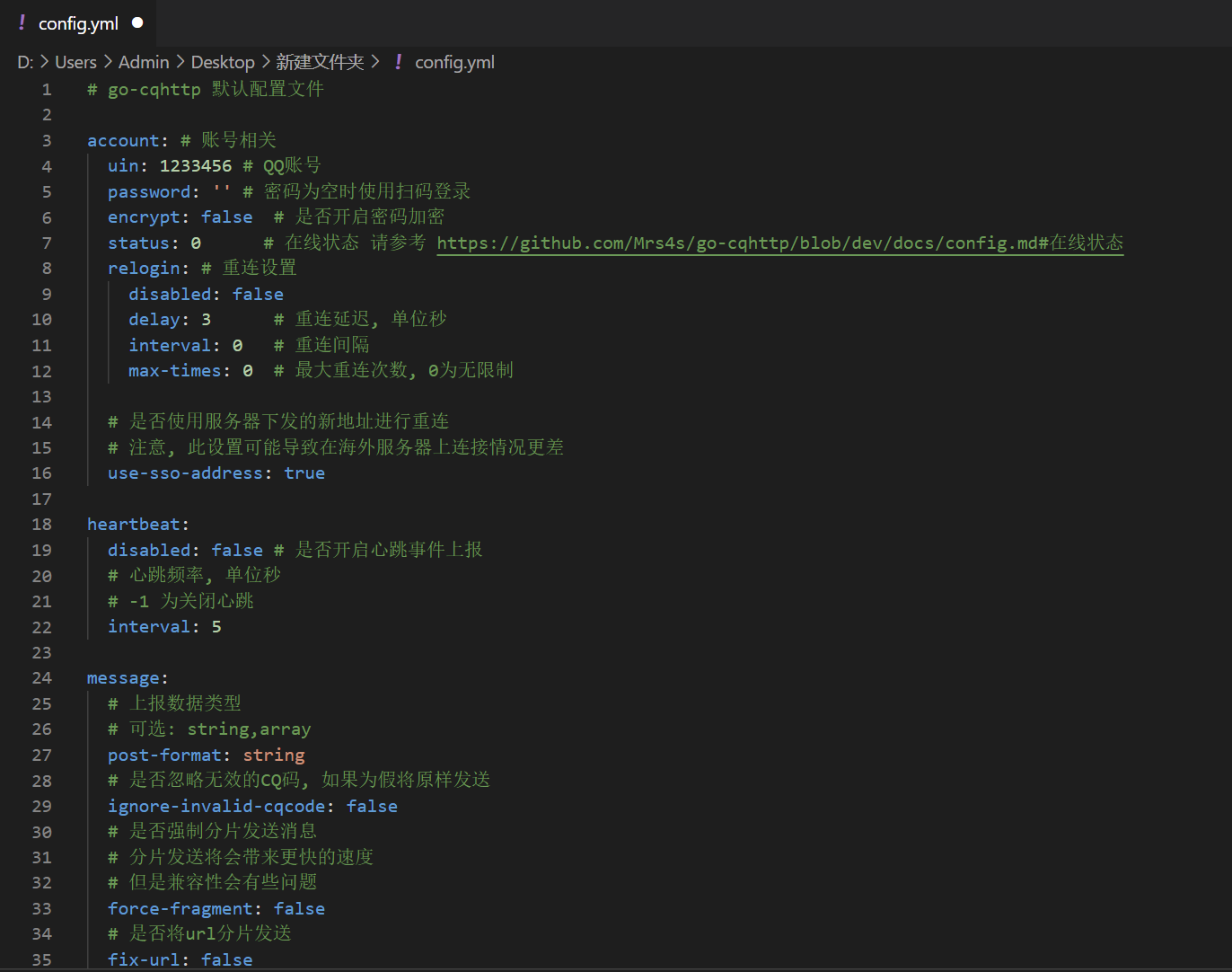This screenshot has height=972, width=1232.
Task: Open the Admin breadcrumb folder
Action: [x=144, y=62]
